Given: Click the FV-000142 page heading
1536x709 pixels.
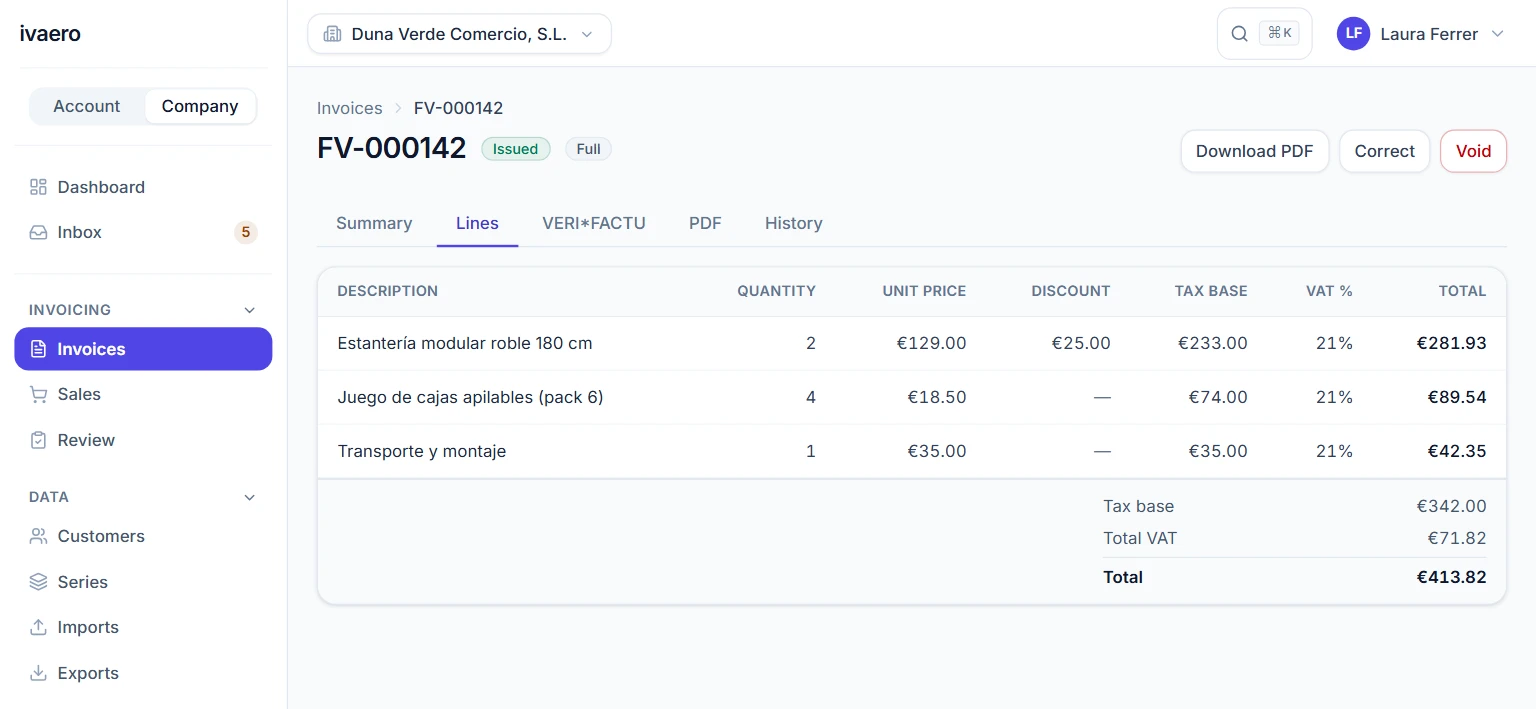Looking at the screenshot, I should (x=392, y=148).
